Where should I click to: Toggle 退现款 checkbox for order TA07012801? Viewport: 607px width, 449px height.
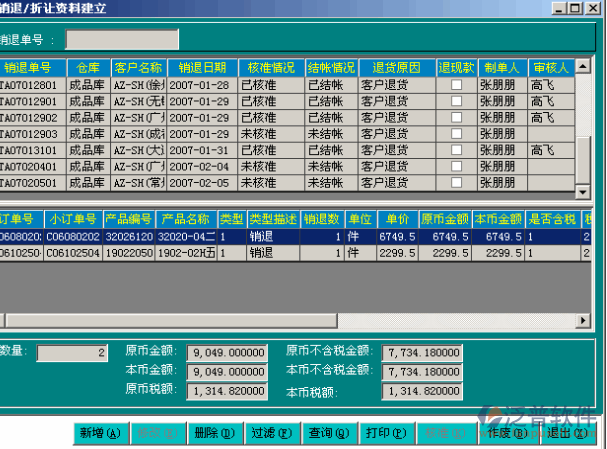coord(457,86)
